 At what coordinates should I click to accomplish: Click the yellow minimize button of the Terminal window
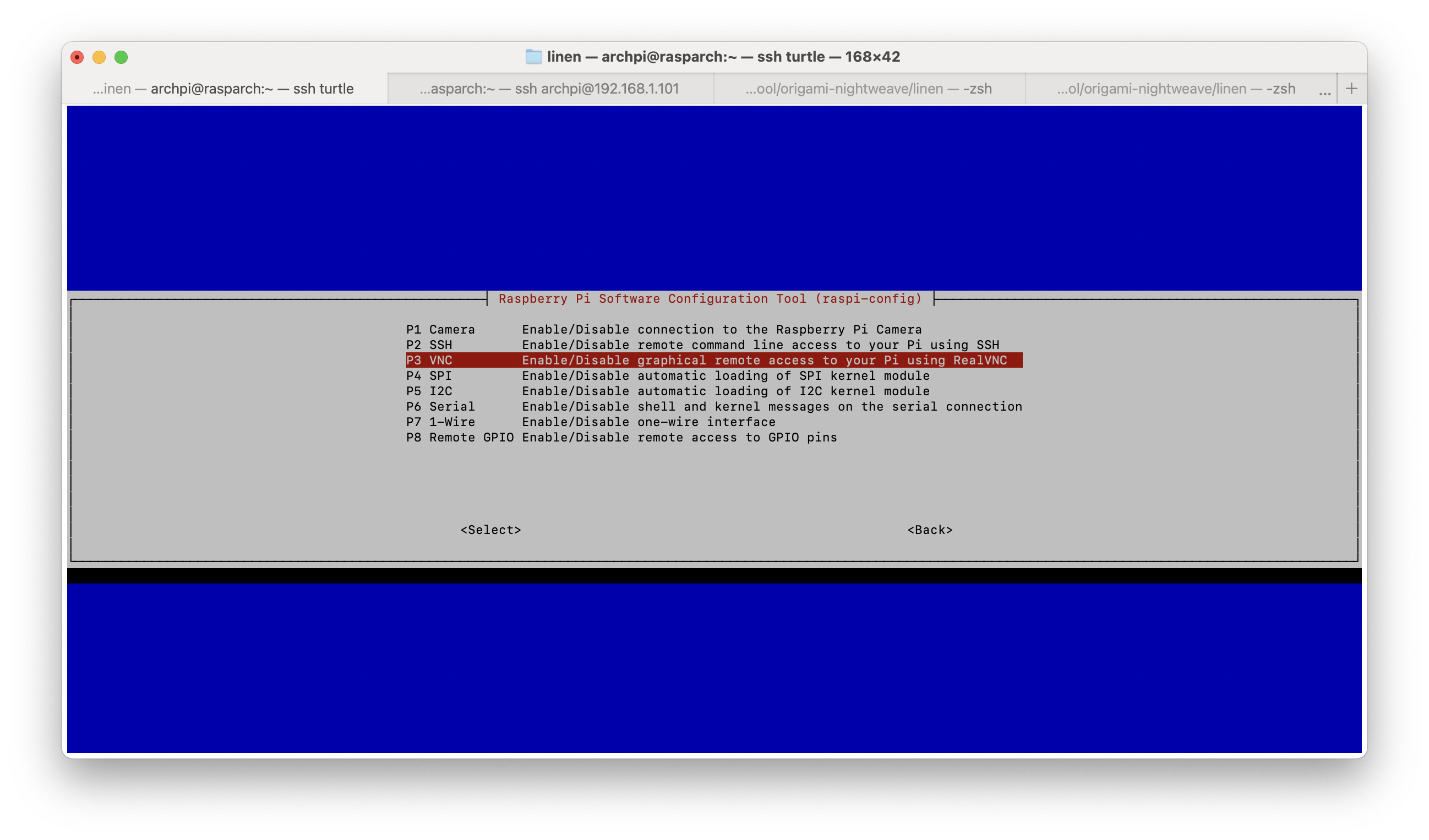click(99, 57)
